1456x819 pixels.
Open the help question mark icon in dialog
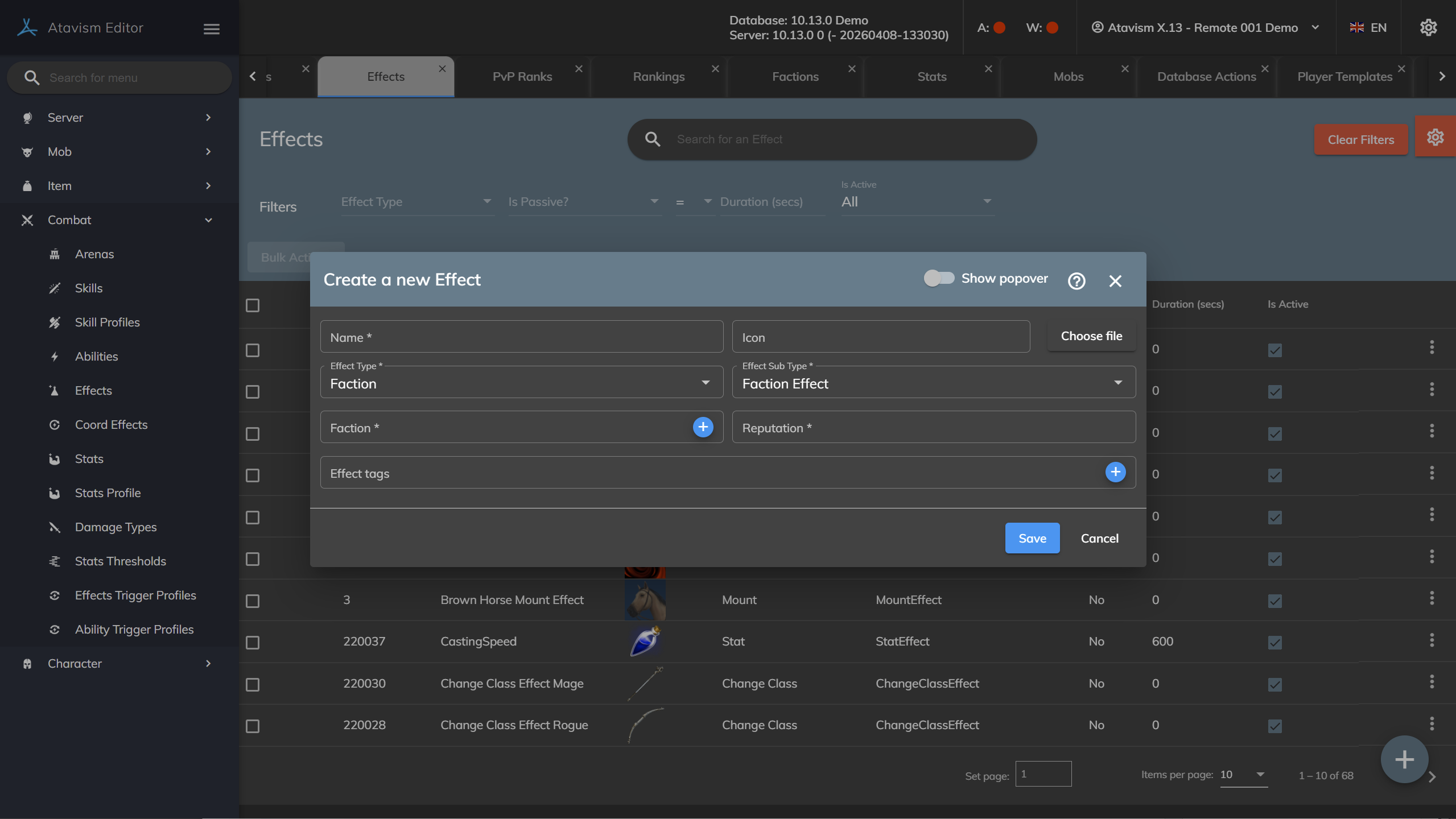pos(1076,280)
